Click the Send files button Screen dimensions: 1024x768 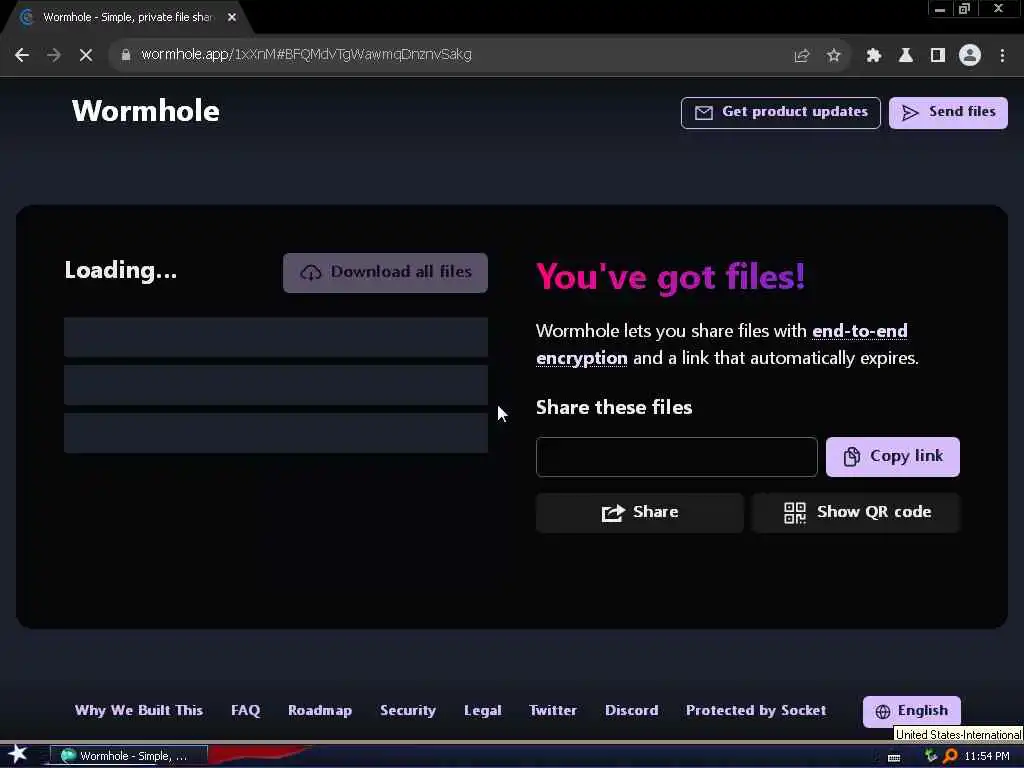coord(948,112)
